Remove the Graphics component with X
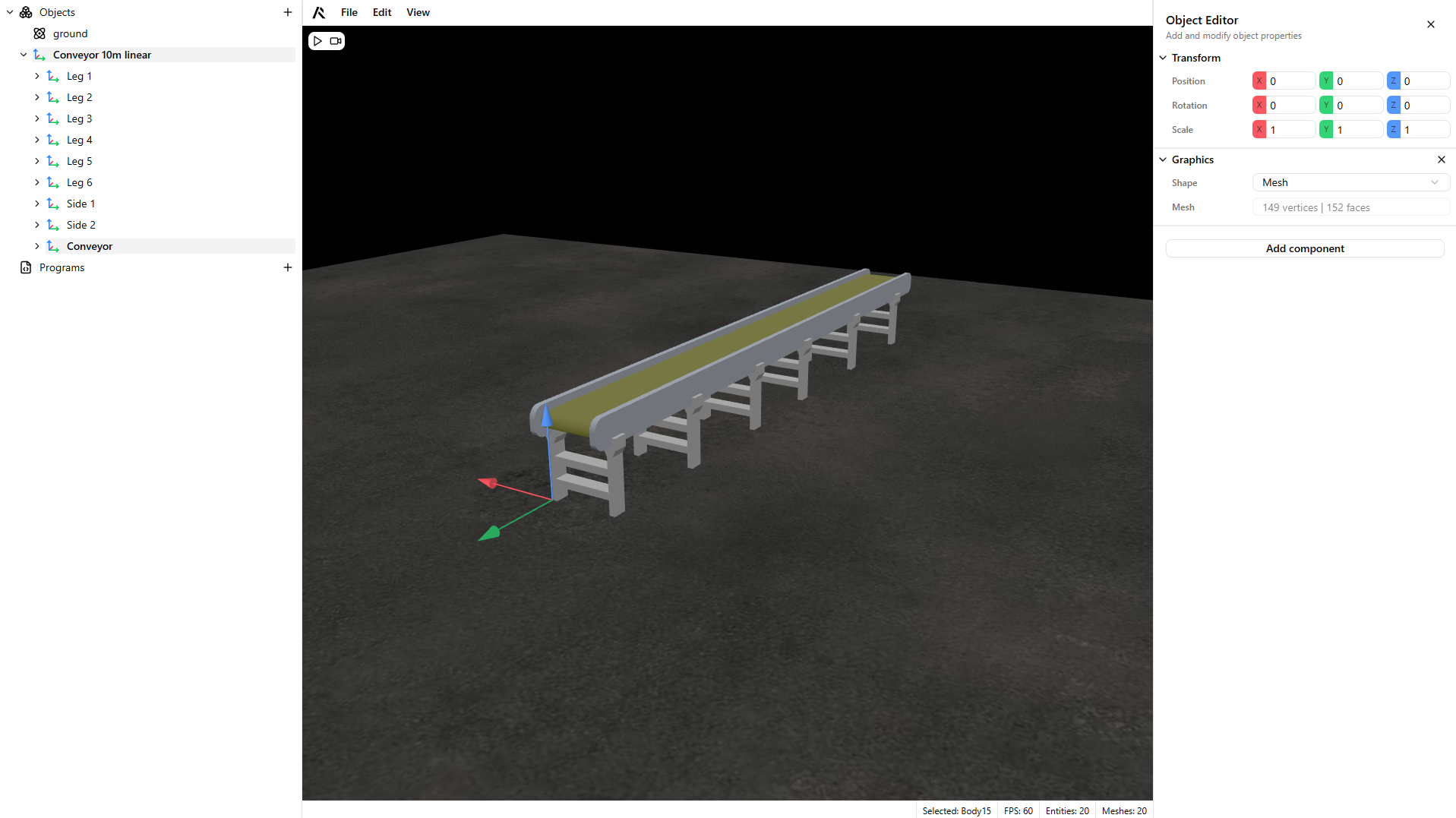This screenshot has height=818, width=1456. coord(1441,159)
